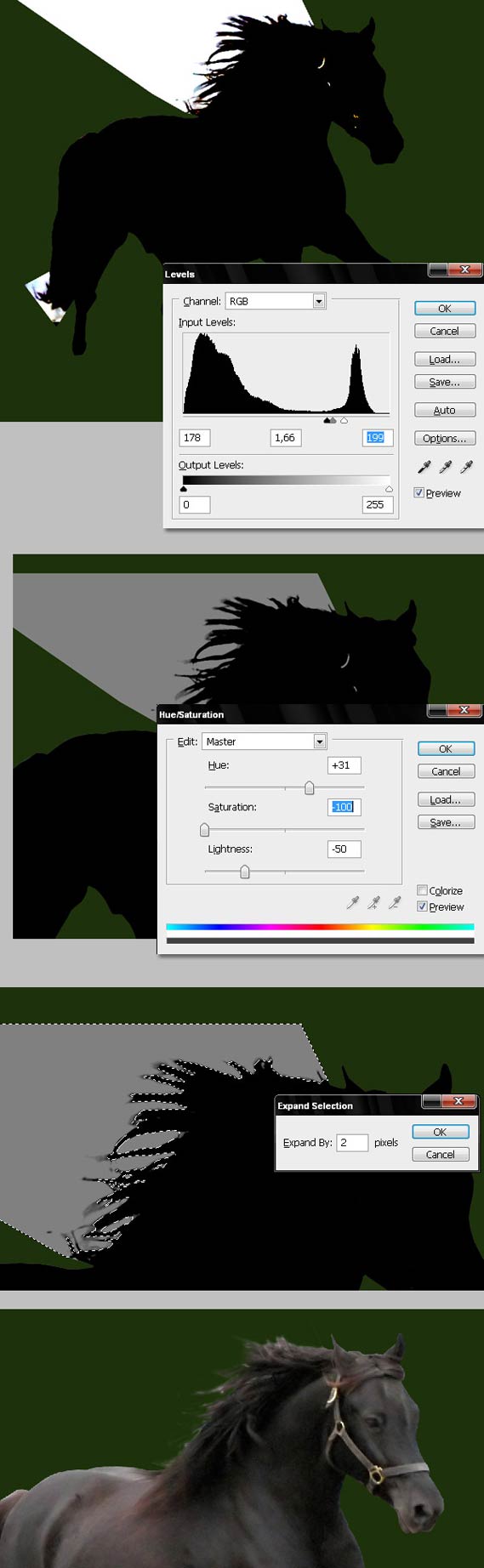The image size is (484, 1568).
Task: Click Cancel in the Expand Selection dialog
Action: (x=441, y=1154)
